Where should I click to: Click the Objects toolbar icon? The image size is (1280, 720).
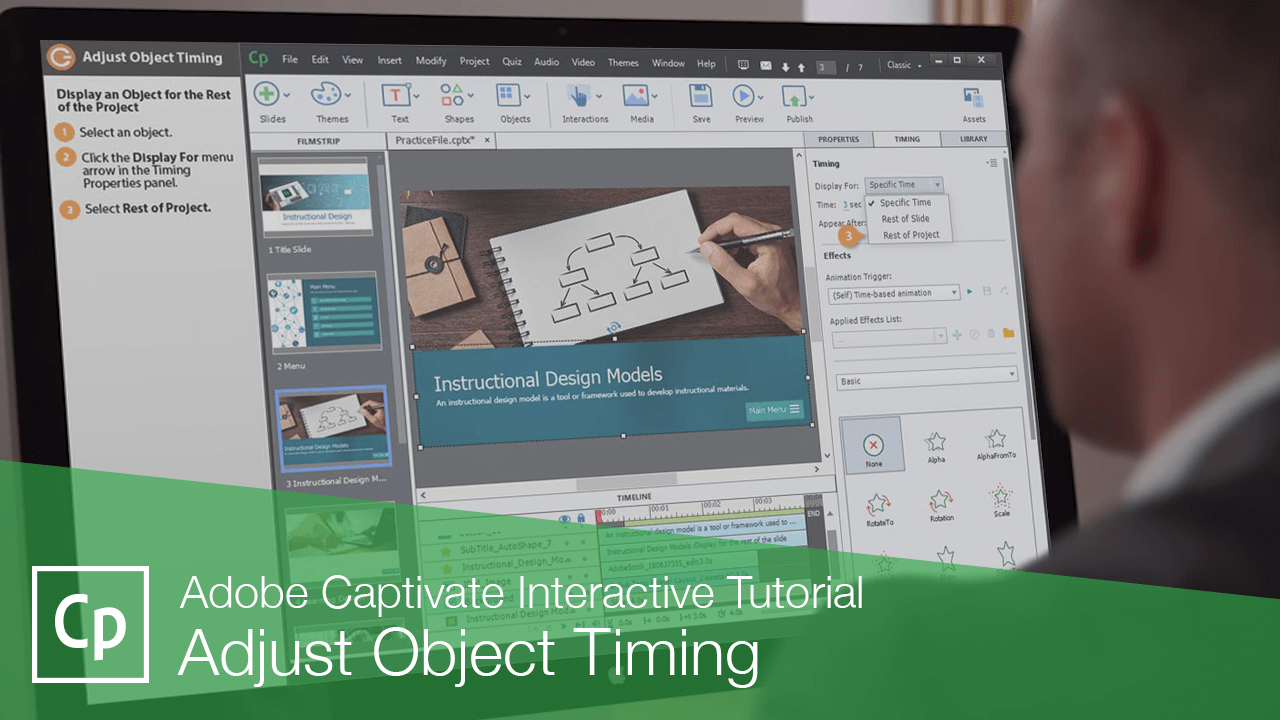(509, 97)
